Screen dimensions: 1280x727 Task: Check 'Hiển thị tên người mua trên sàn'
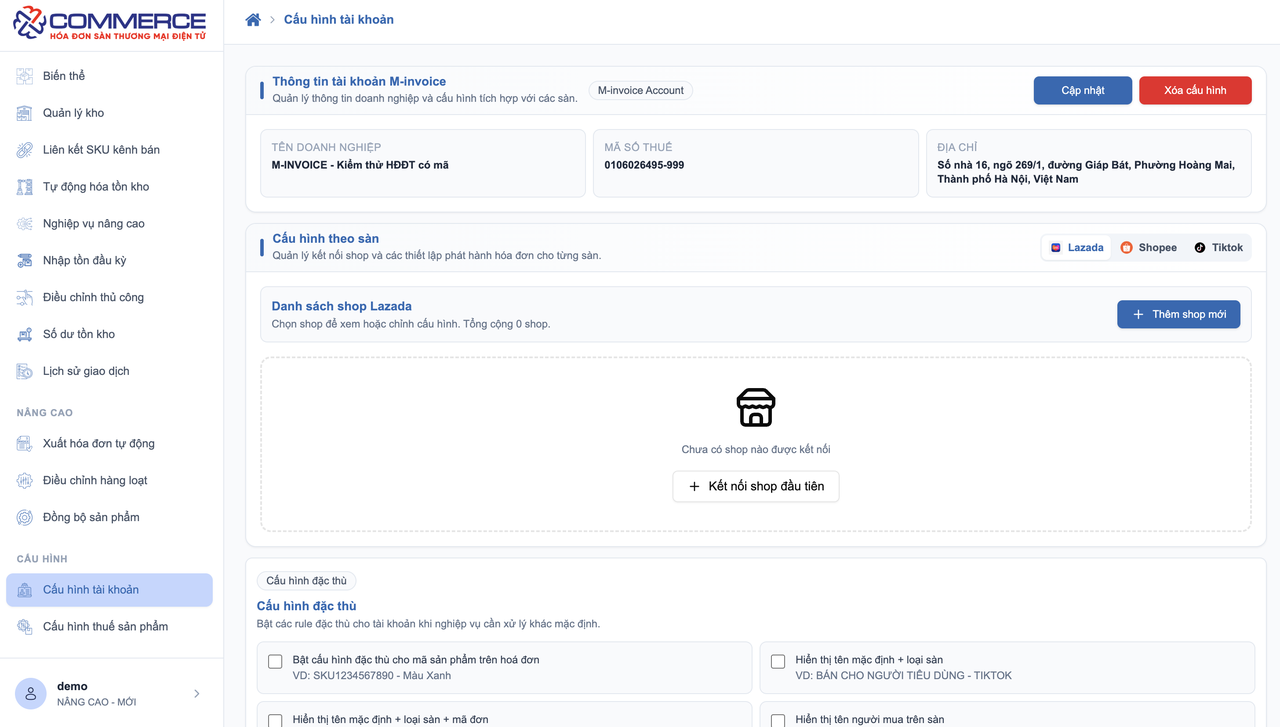pyautogui.click(x=778, y=720)
